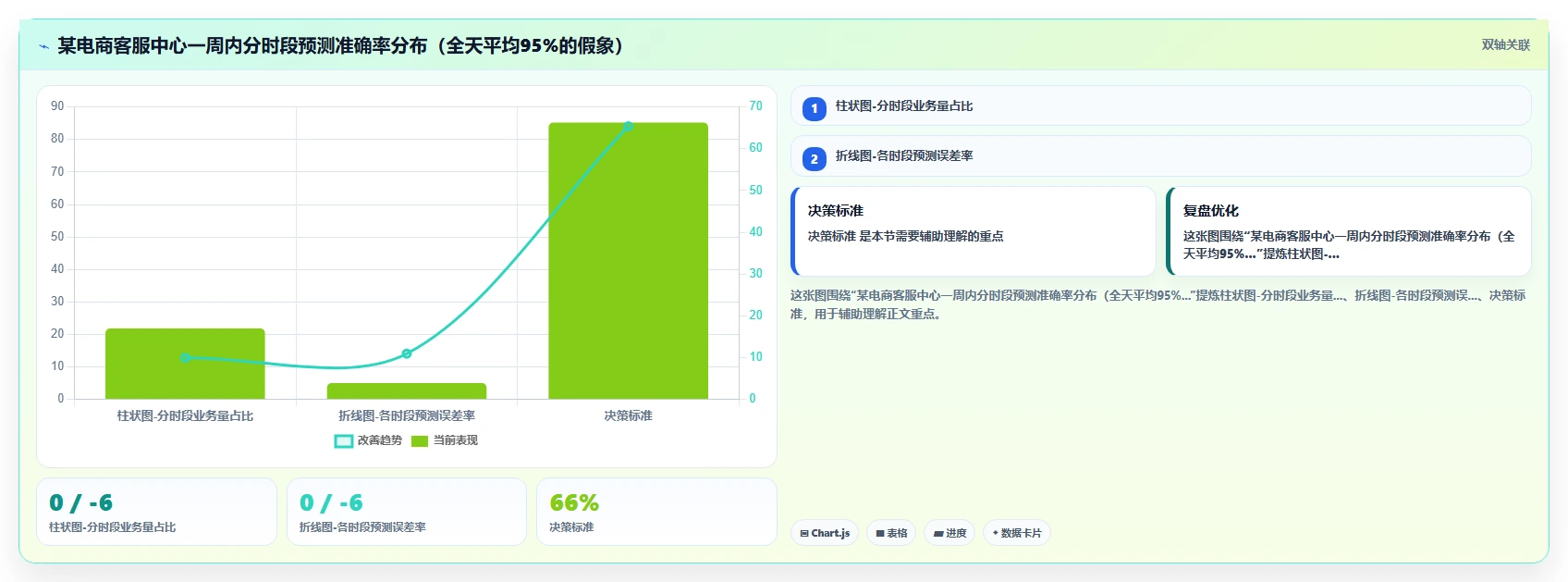Click the Chart.js tag icon
Viewport: 1568px width, 582px height.
(804, 534)
